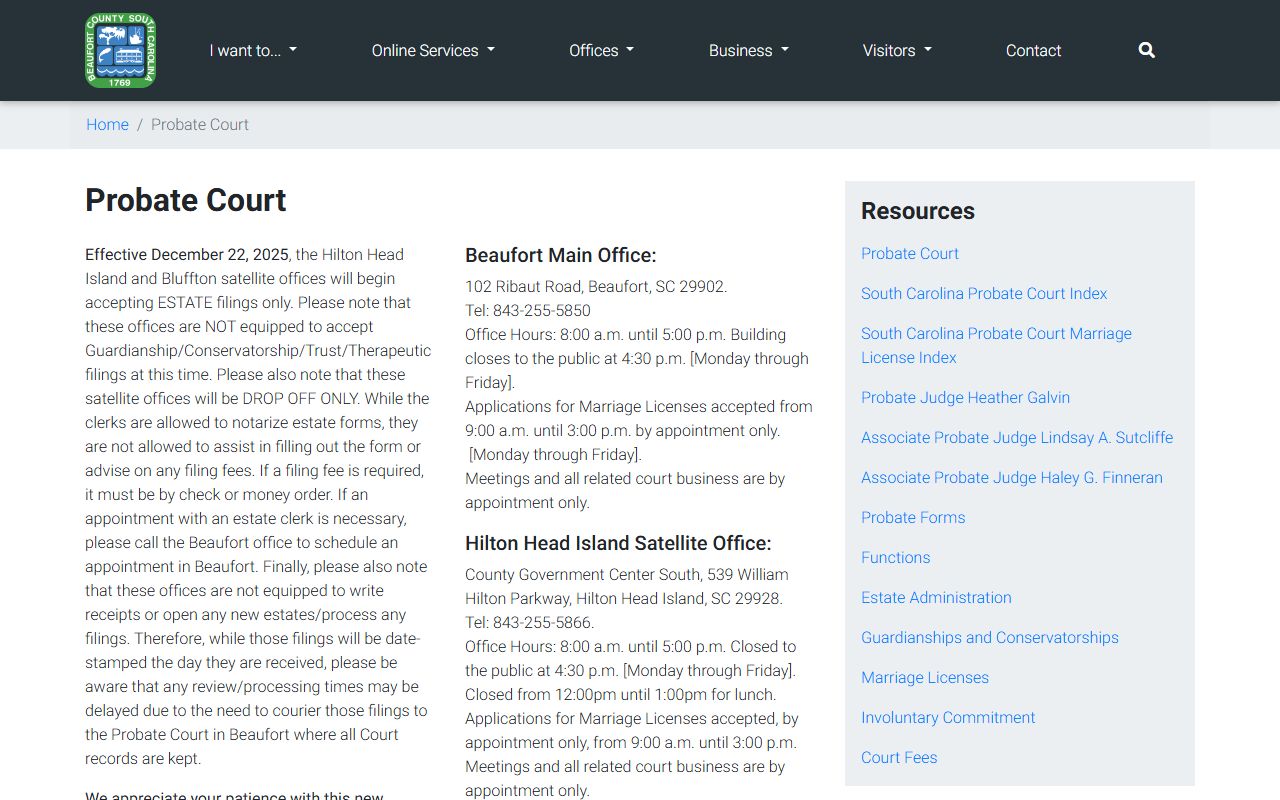View Probate Judge Heather Galvin page
Viewport: 1280px width, 800px height.
point(965,397)
